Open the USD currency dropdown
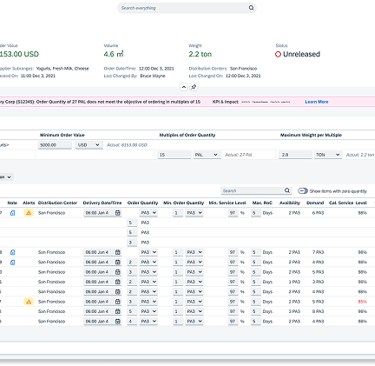 pyautogui.click(x=89, y=145)
